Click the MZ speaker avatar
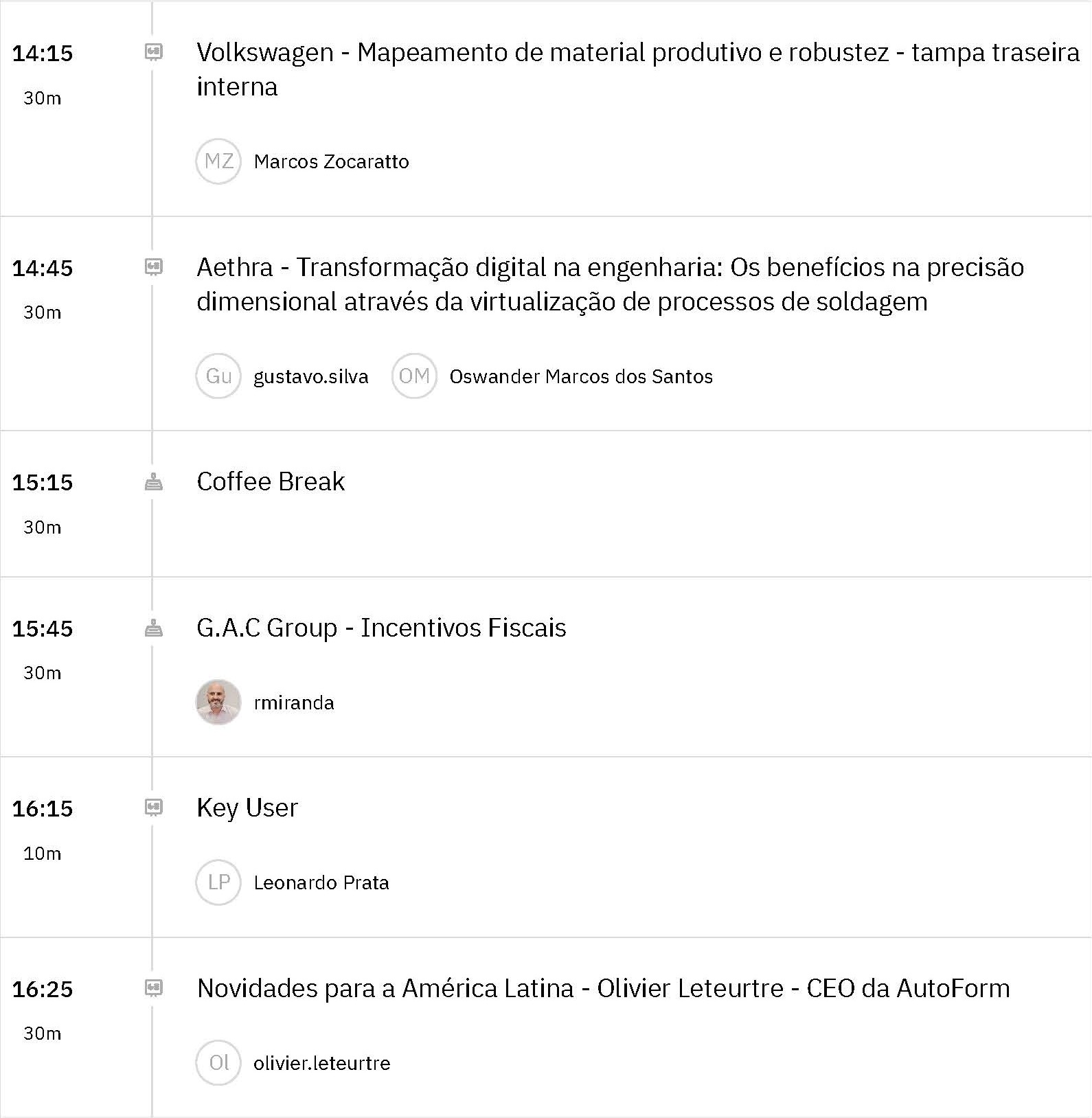 (218, 161)
